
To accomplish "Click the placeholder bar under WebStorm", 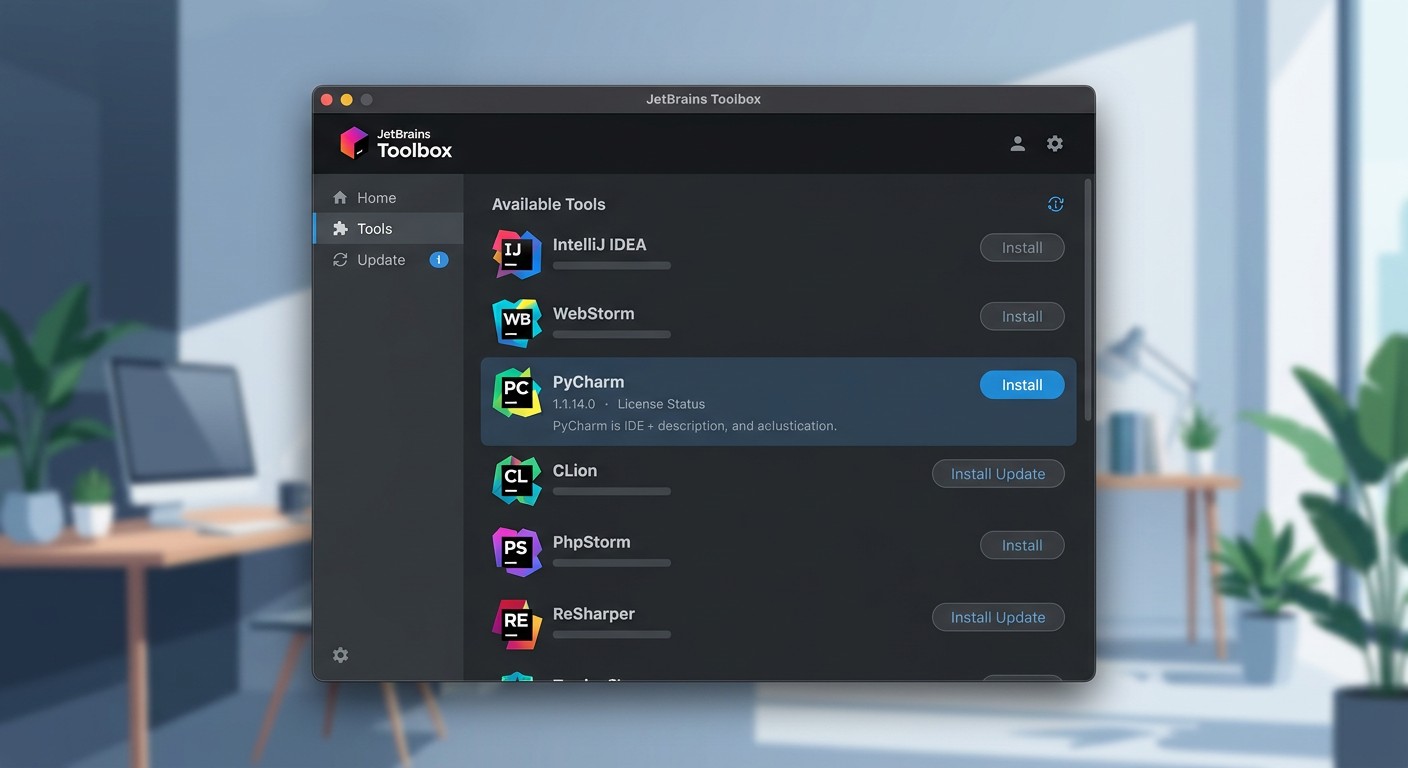I will 612,335.
